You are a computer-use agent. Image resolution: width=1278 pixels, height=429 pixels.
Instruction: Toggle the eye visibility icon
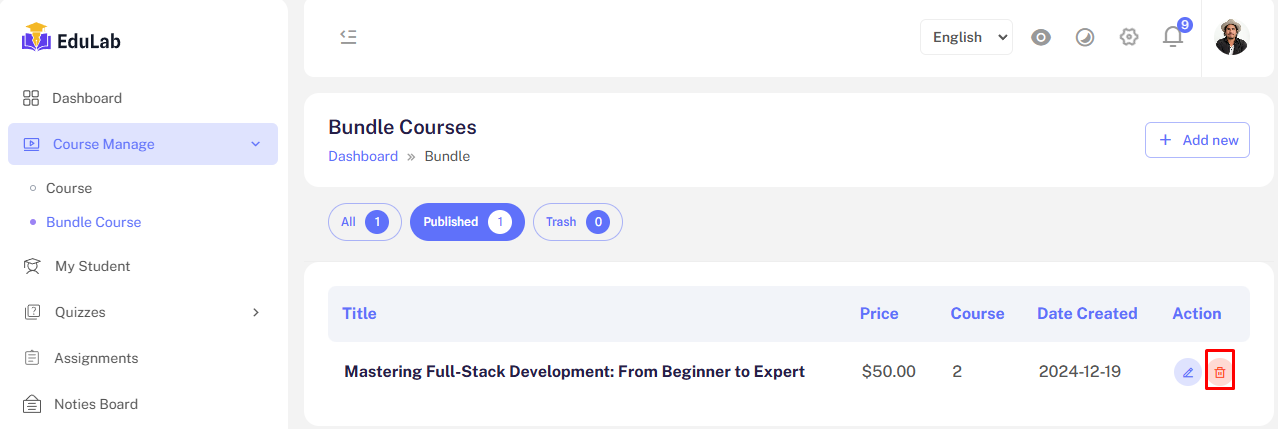click(x=1041, y=37)
